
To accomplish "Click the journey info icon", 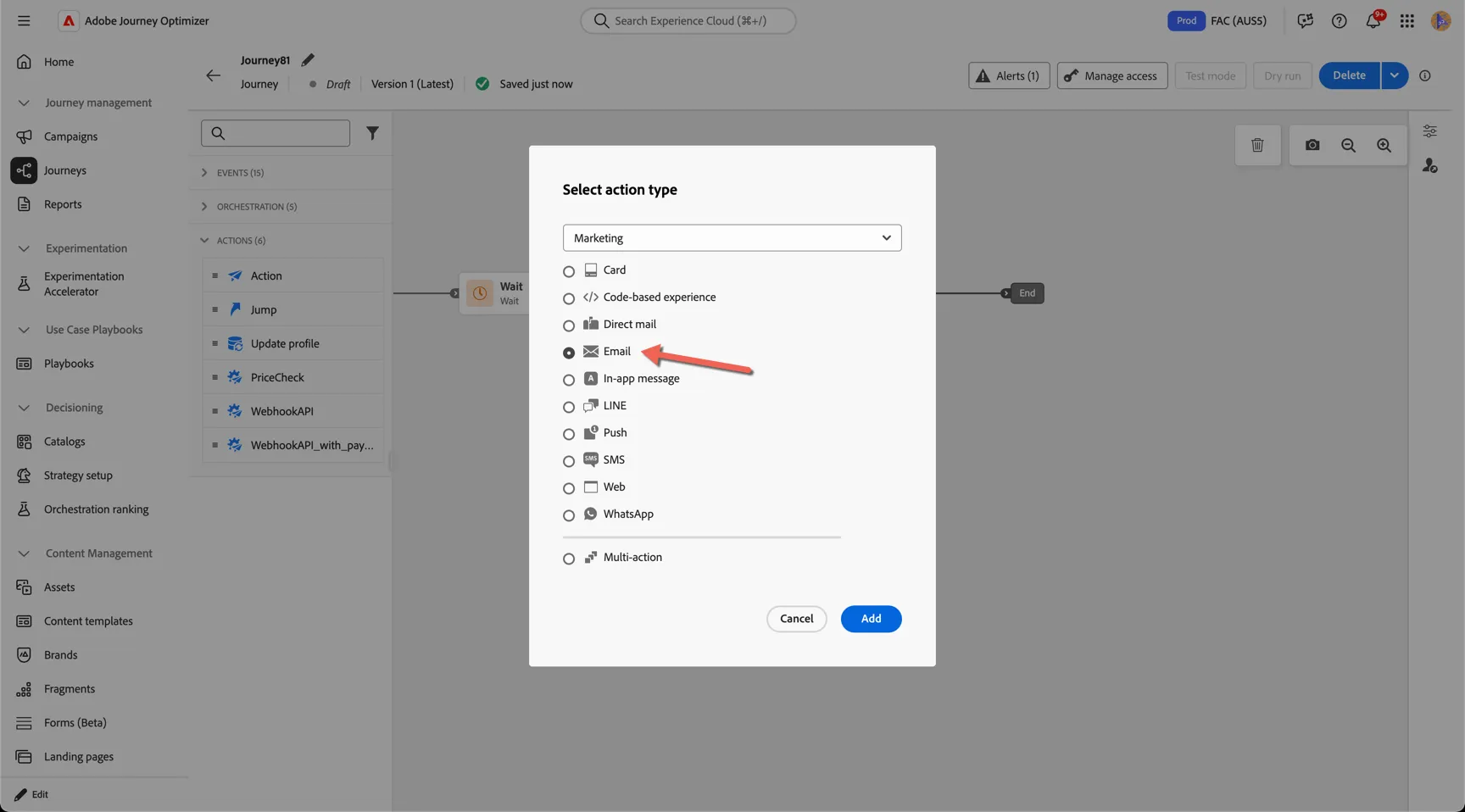I will click(1425, 75).
